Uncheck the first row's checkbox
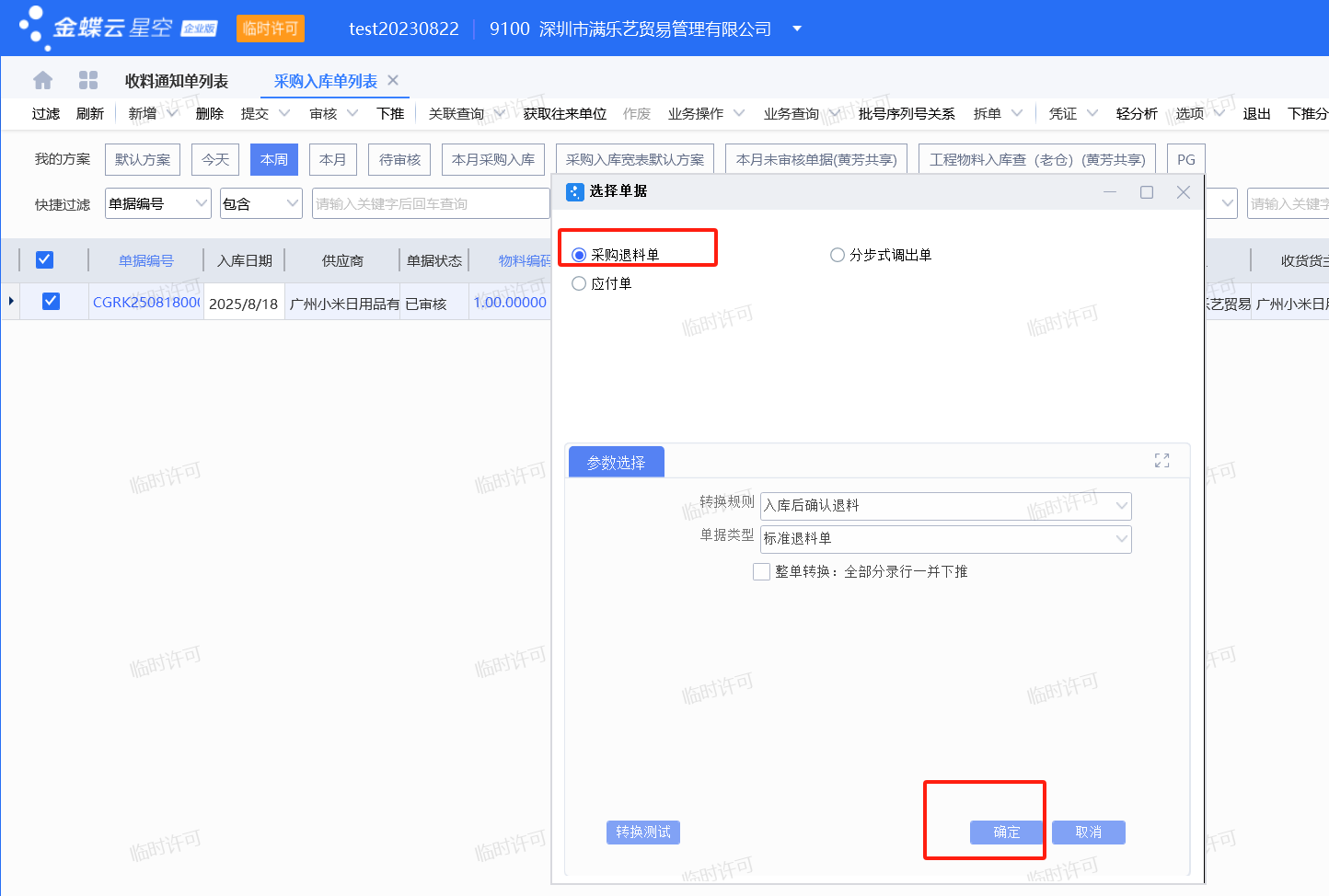This screenshot has width=1329, height=896. pos(51,302)
